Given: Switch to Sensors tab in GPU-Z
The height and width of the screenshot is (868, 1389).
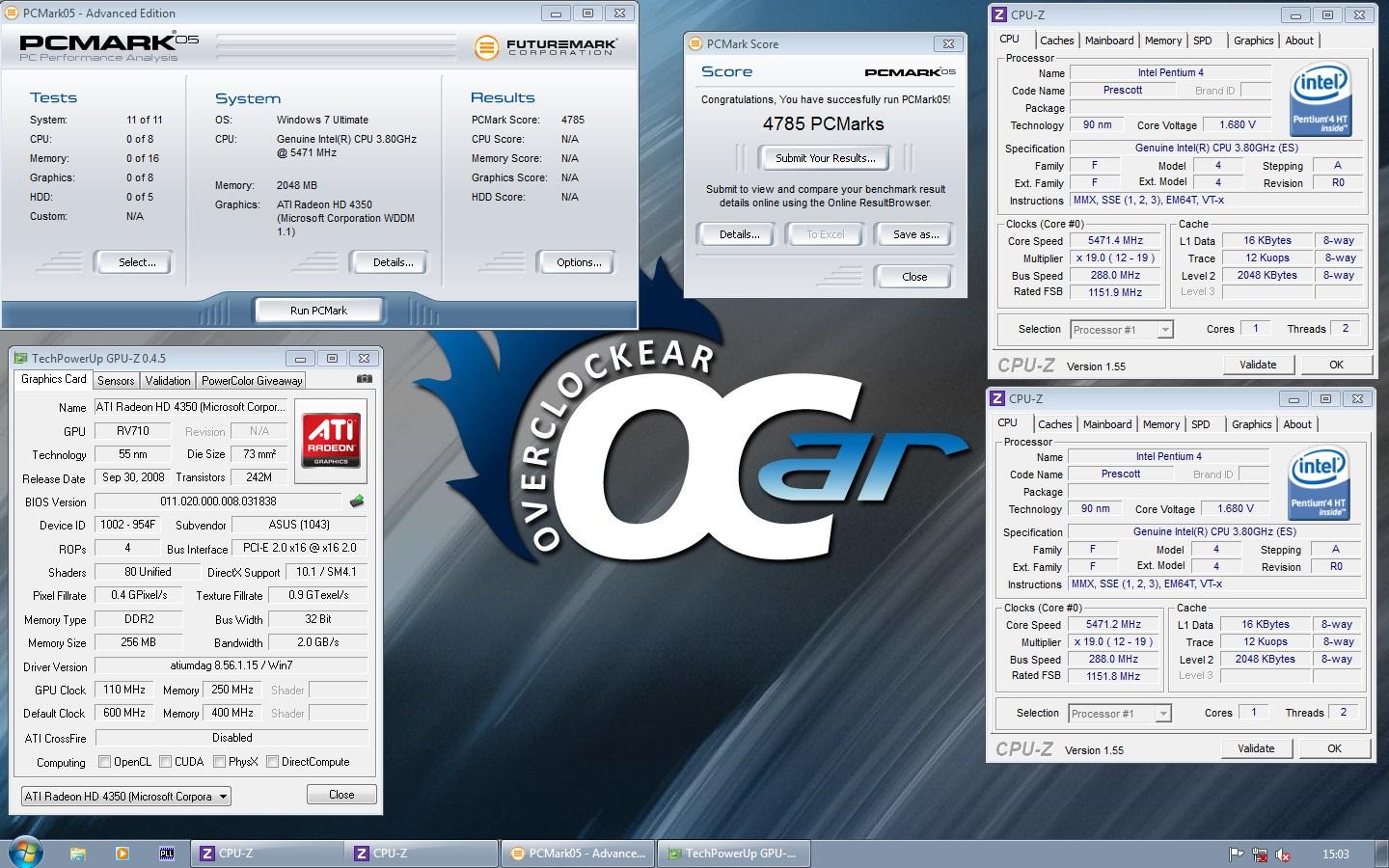Looking at the screenshot, I should (116, 381).
